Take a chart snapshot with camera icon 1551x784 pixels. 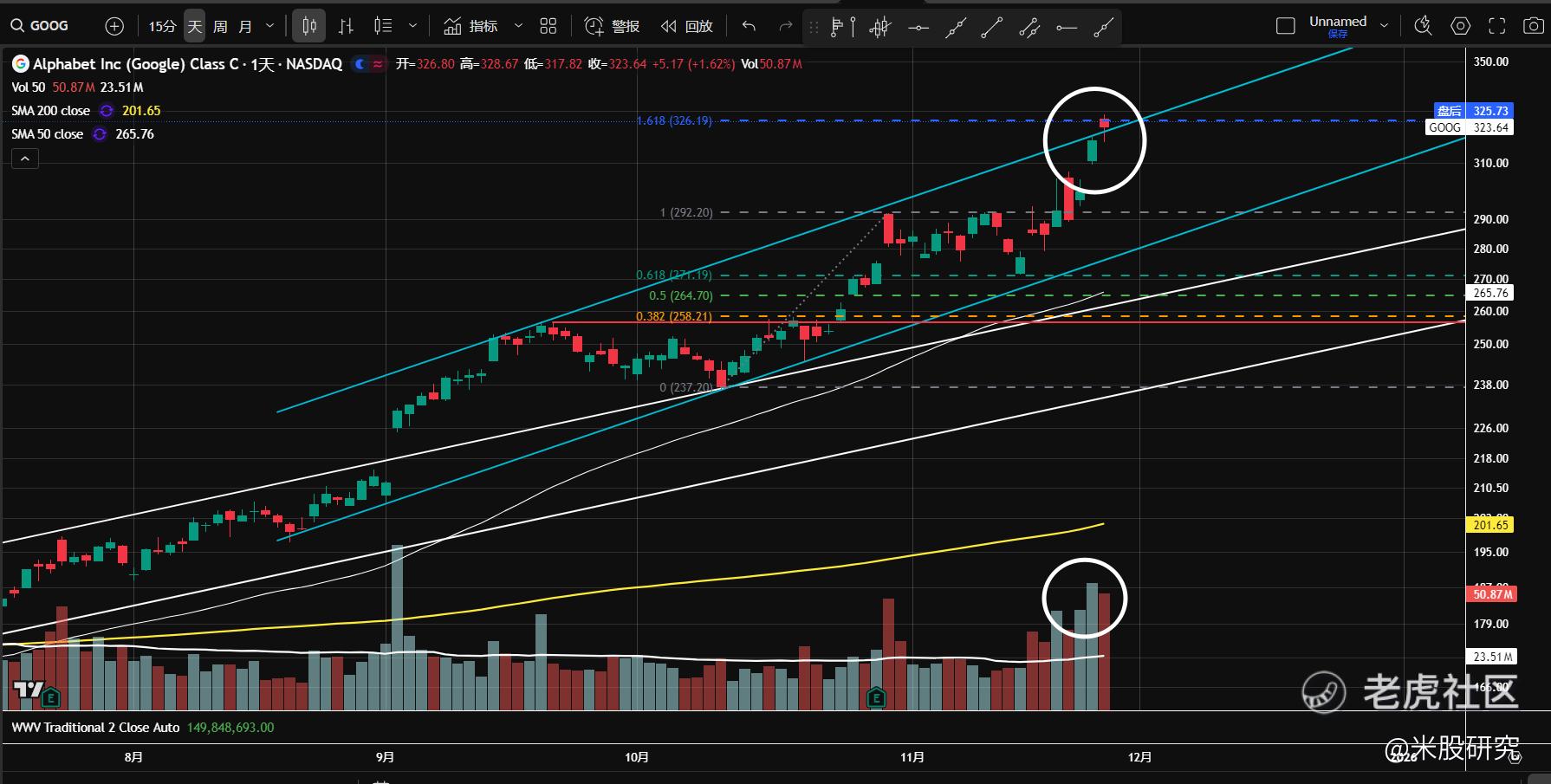(1533, 26)
